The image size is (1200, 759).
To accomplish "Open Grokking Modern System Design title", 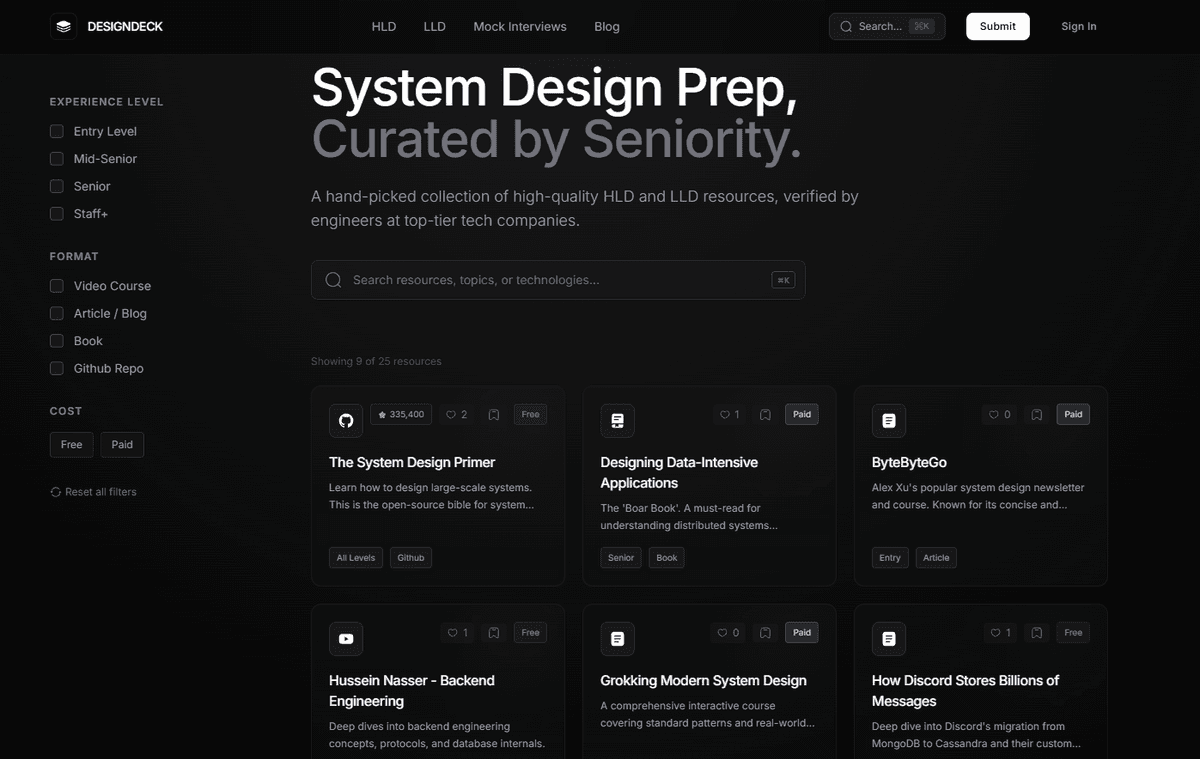I will tap(703, 680).
